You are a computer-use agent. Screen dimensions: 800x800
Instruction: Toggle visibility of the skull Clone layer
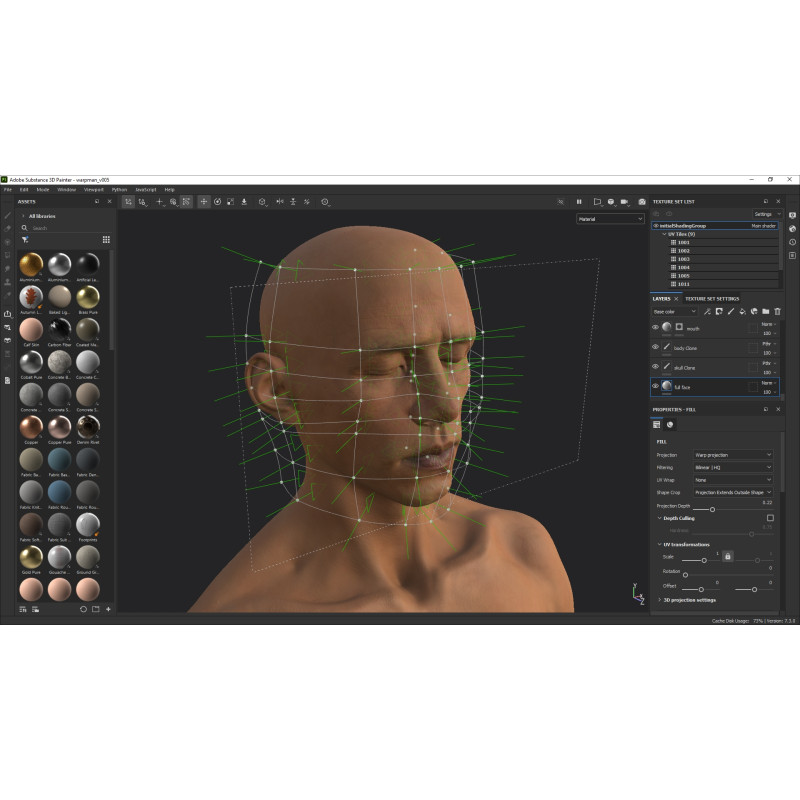pyautogui.click(x=656, y=367)
